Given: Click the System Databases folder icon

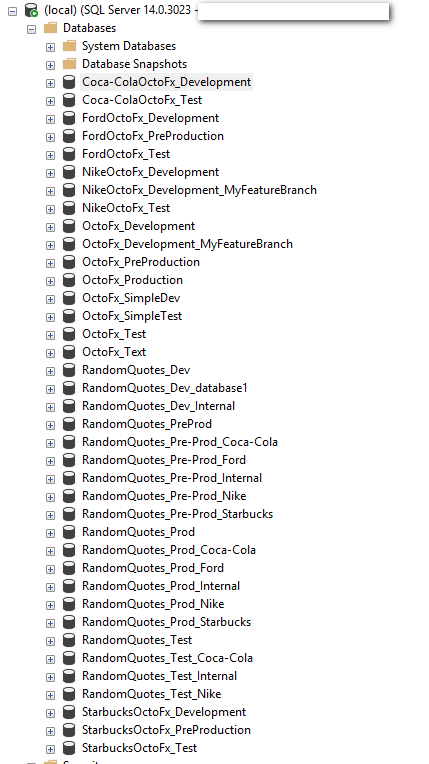Looking at the screenshot, I should (x=69, y=46).
